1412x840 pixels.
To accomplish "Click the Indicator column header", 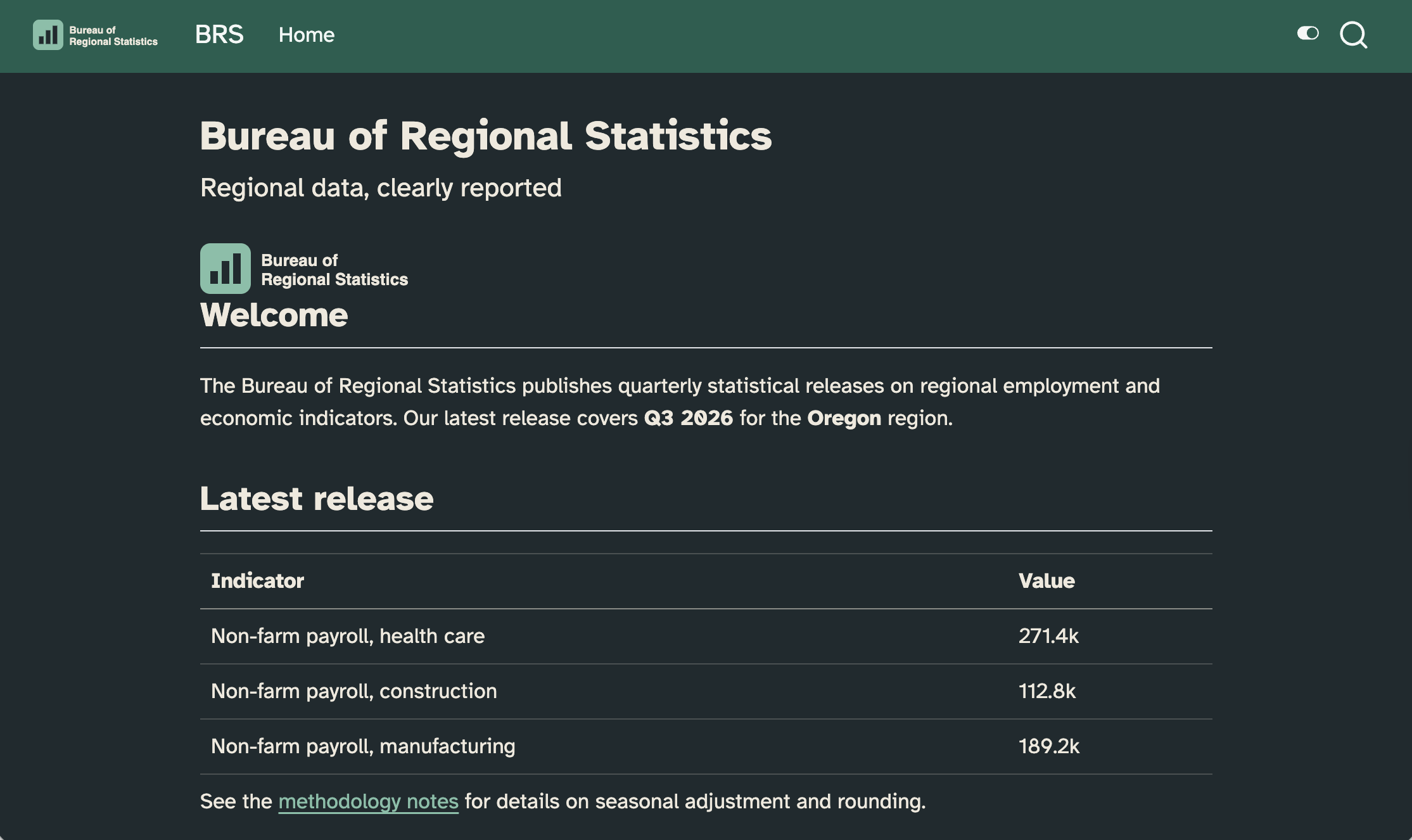I will [x=258, y=581].
